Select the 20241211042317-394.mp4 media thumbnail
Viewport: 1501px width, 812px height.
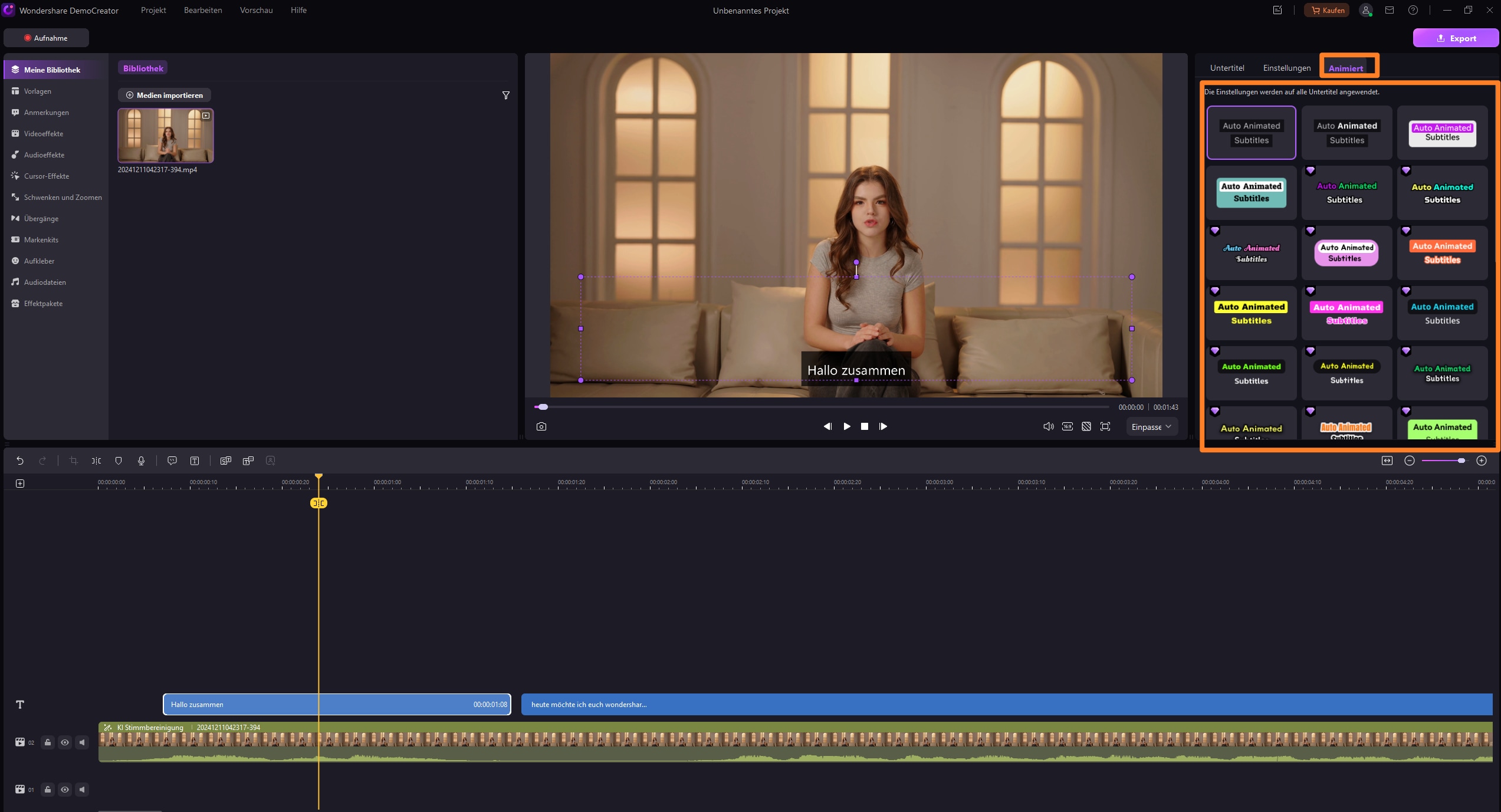pyautogui.click(x=166, y=136)
